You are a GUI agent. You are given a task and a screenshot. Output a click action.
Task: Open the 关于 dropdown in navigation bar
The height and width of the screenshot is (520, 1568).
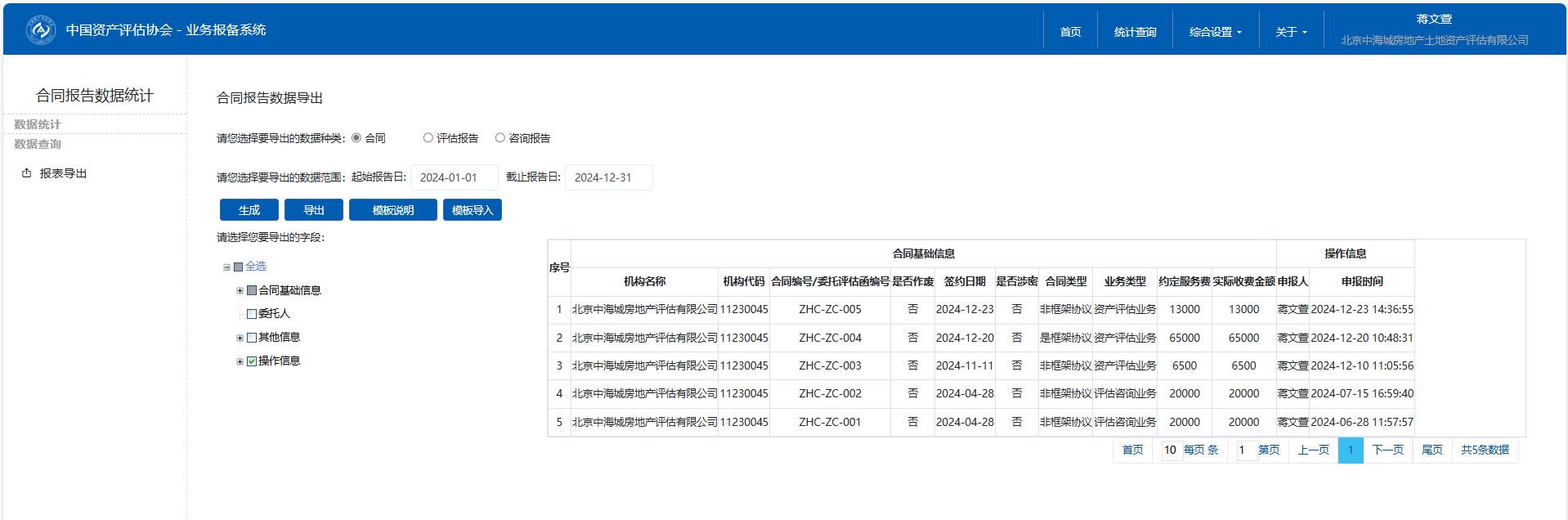point(1290,32)
